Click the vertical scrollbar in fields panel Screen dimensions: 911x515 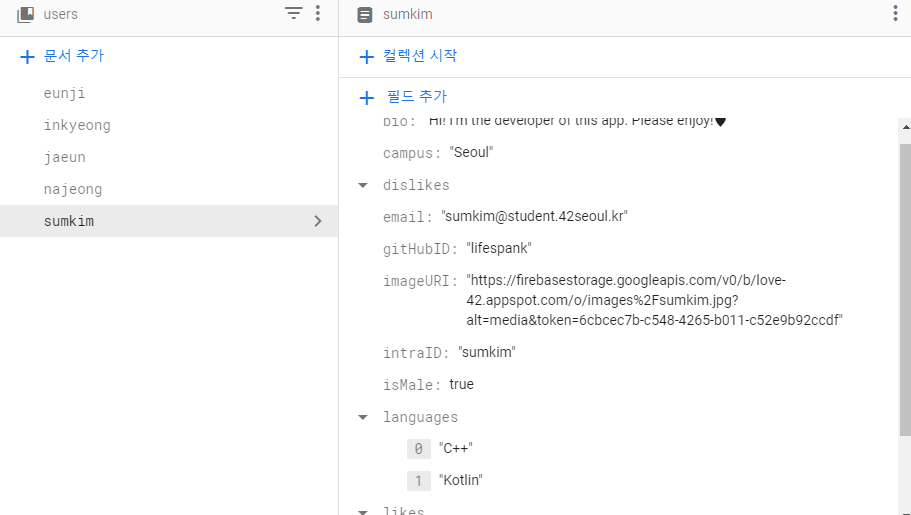[904, 290]
